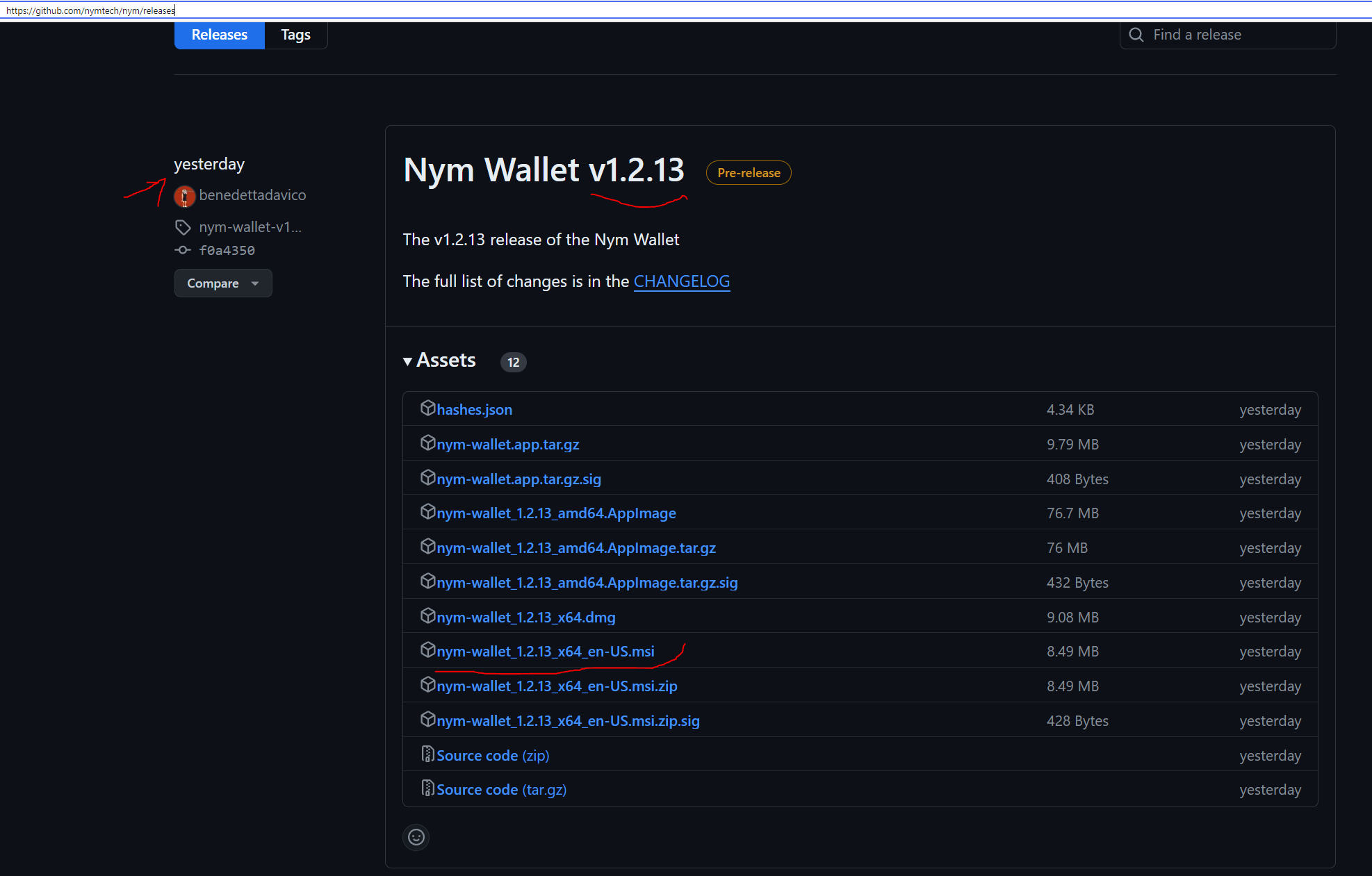The width and height of the screenshot is (1372, 876).
Task: Download Source code (zip)
Action: (x=493, y=756)
